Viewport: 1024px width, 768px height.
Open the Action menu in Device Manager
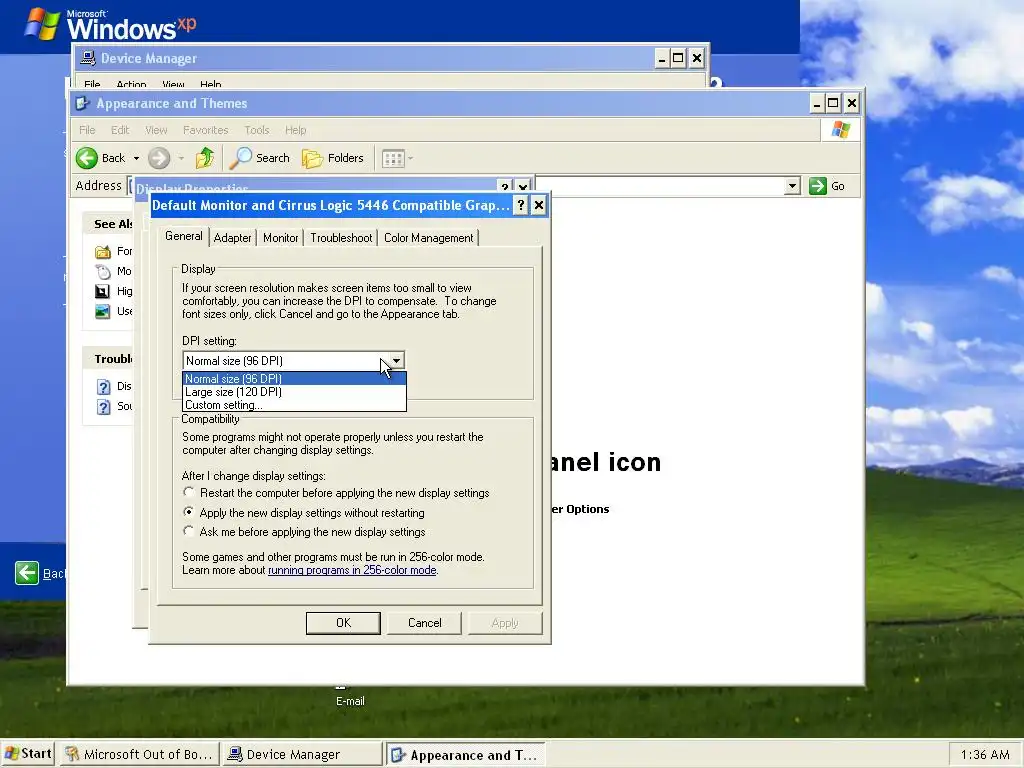click(x=131, y=84)
